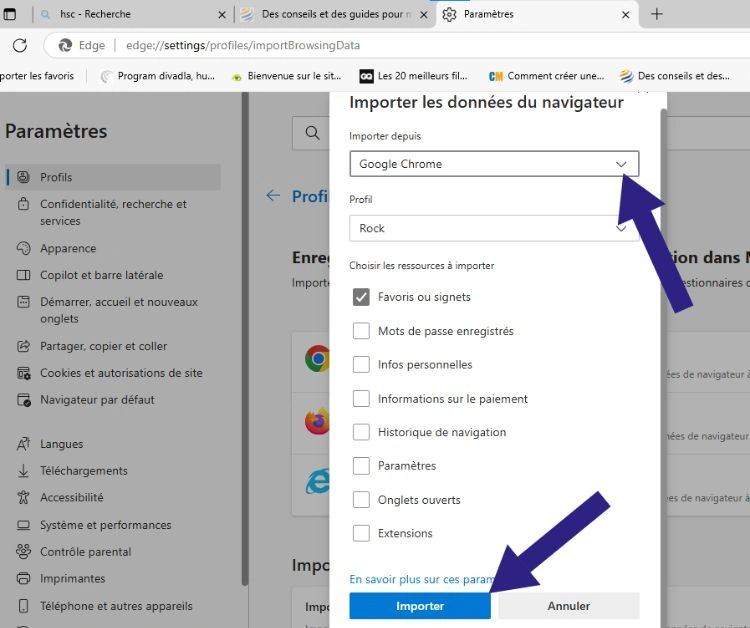Open the Profil Rock dropdown
This screenshot has width=750, height=628.
494,228
